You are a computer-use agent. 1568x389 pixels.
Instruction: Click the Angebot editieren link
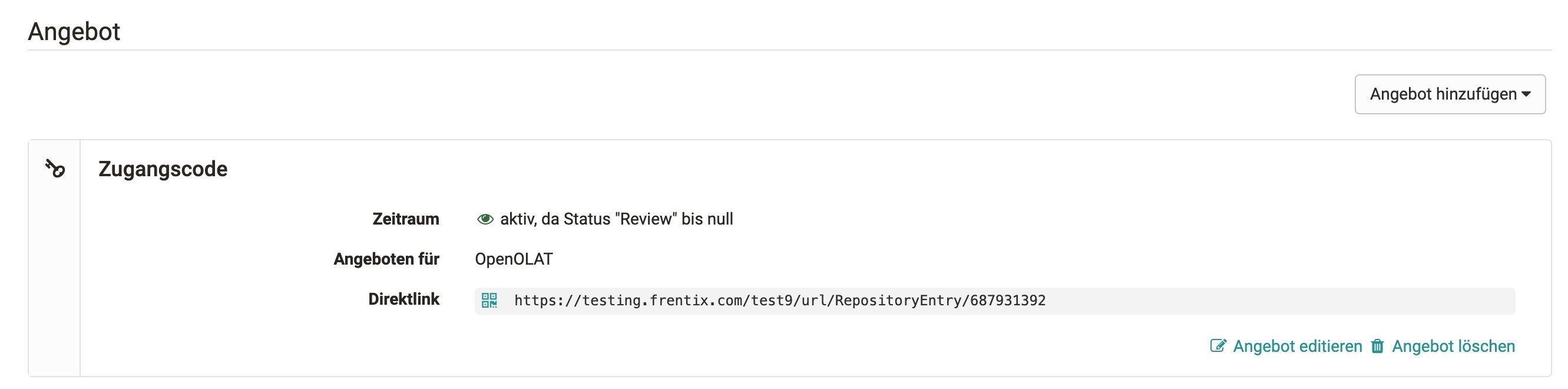point(1297,346)
